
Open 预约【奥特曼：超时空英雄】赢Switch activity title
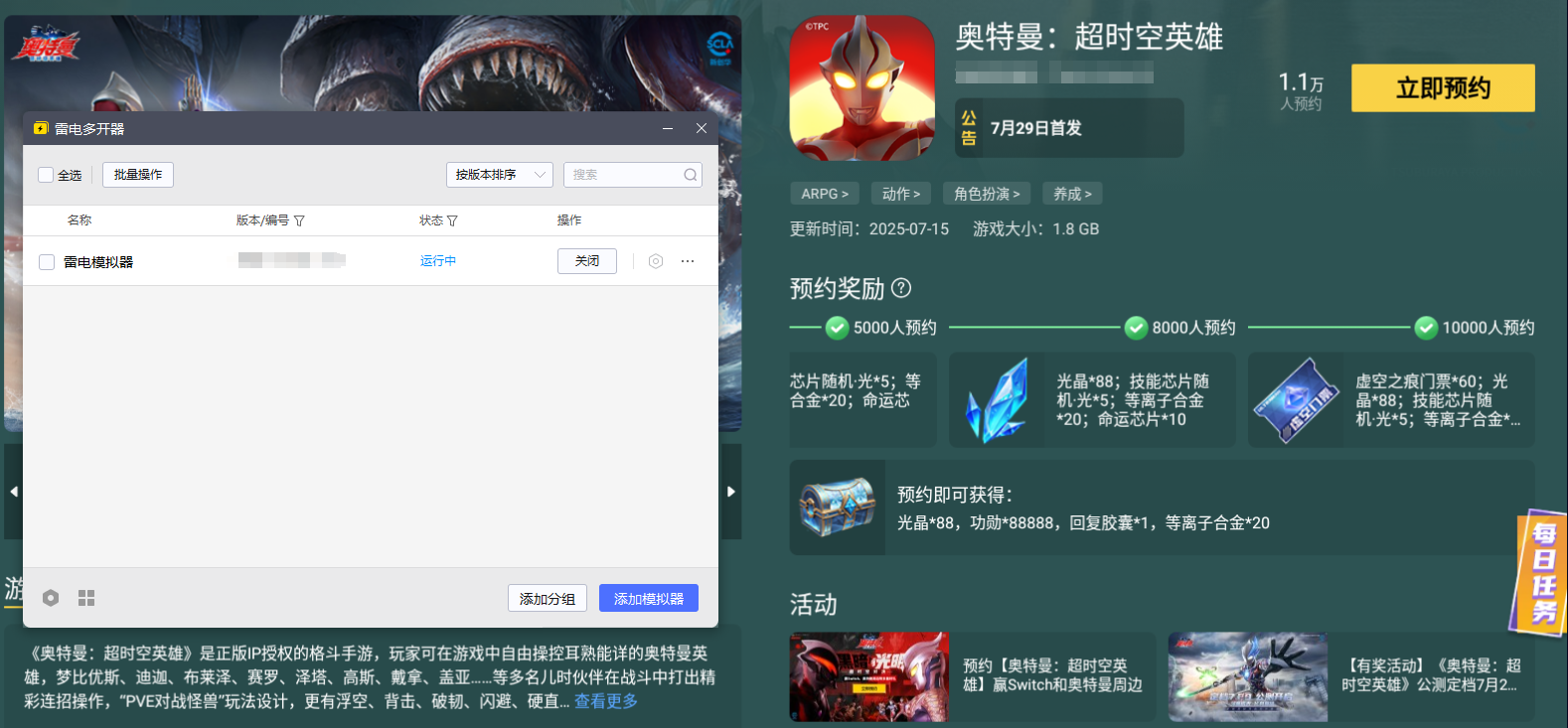pyautogui.click(x=1052, y=675)
